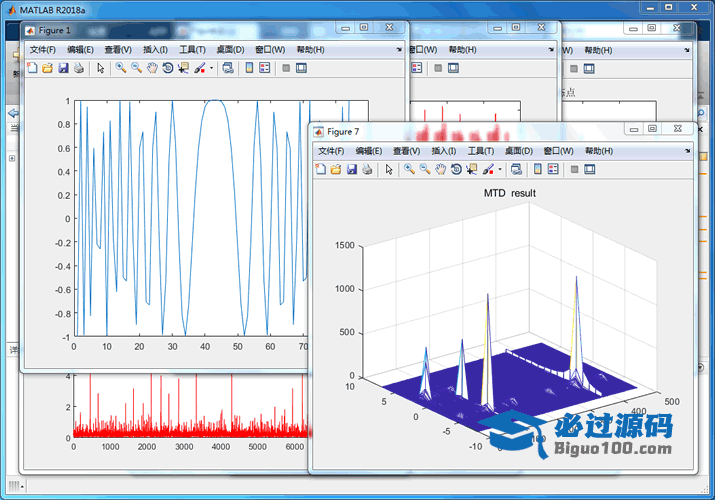
Task: Open 编辑(E) menu in Figure 1
Action: [x=80, y=50]
